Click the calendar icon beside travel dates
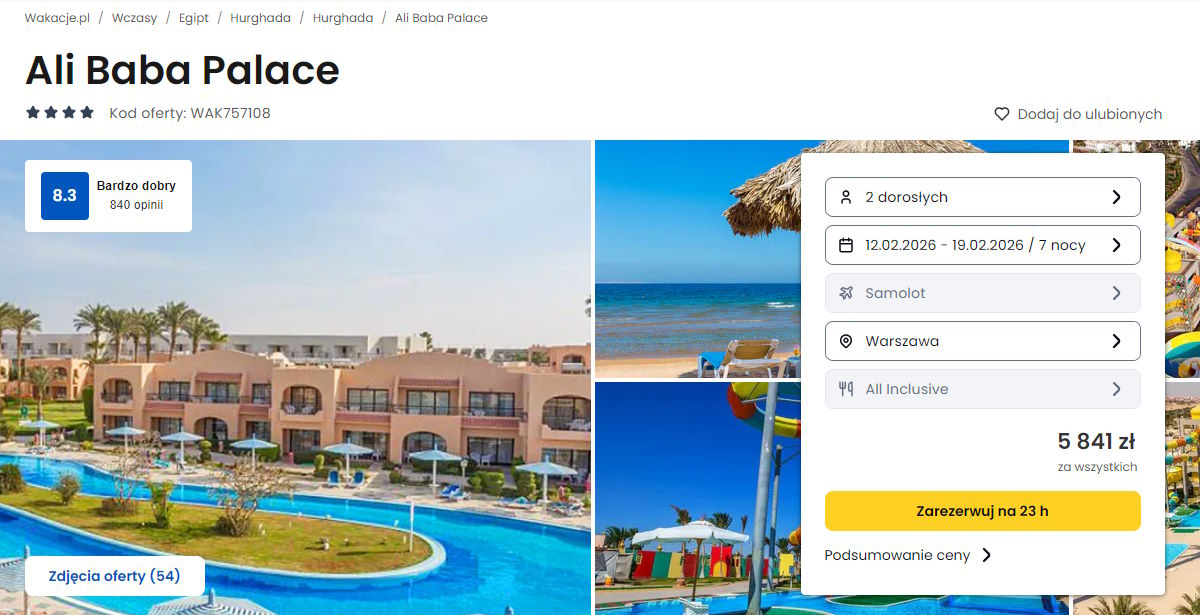This screenshot has width=1200, height=615. (846, 245)
